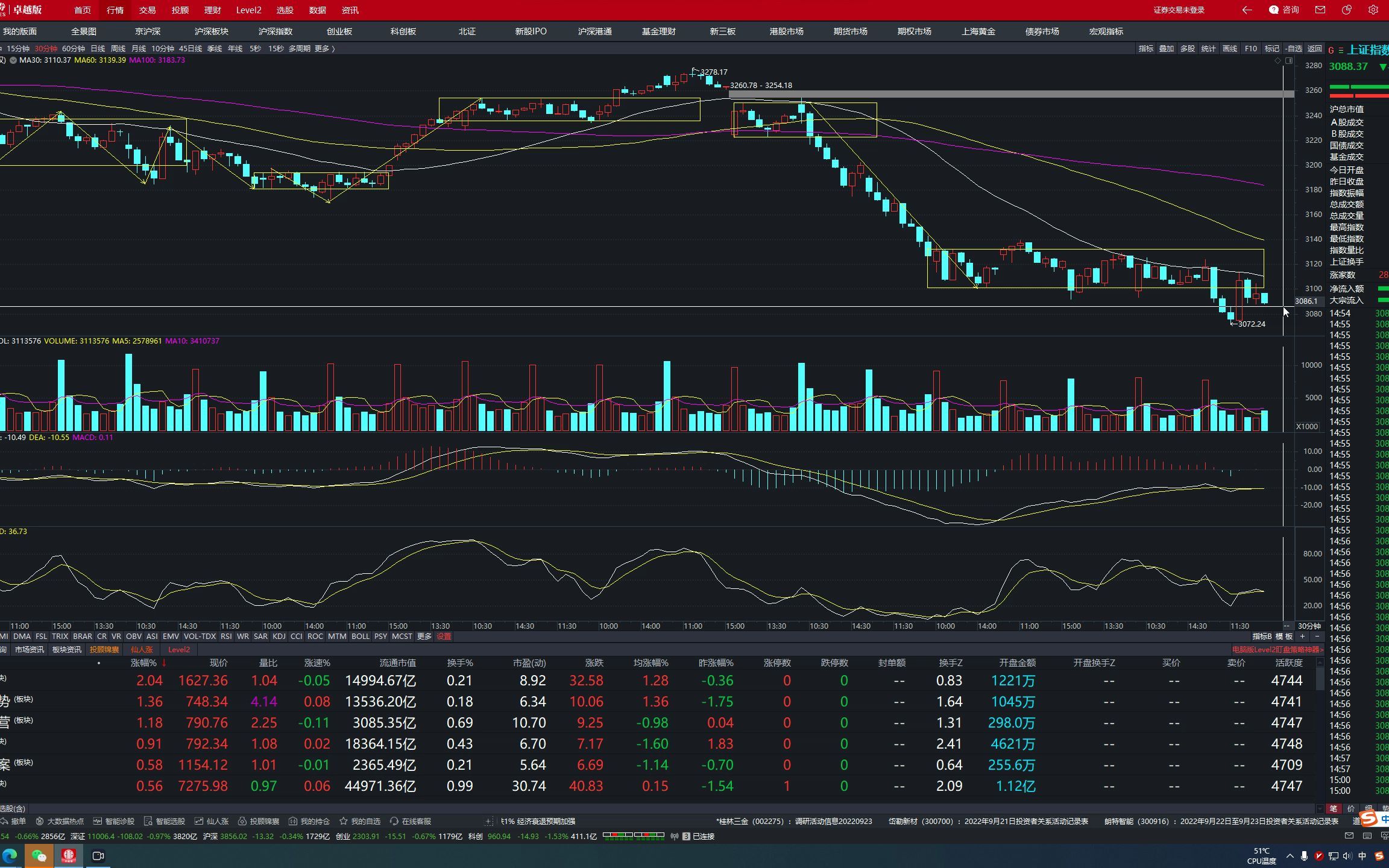Screen dimensions: 1389x868
Task: Open the 模板 template selector
Action: click(x=1284, y=636)
